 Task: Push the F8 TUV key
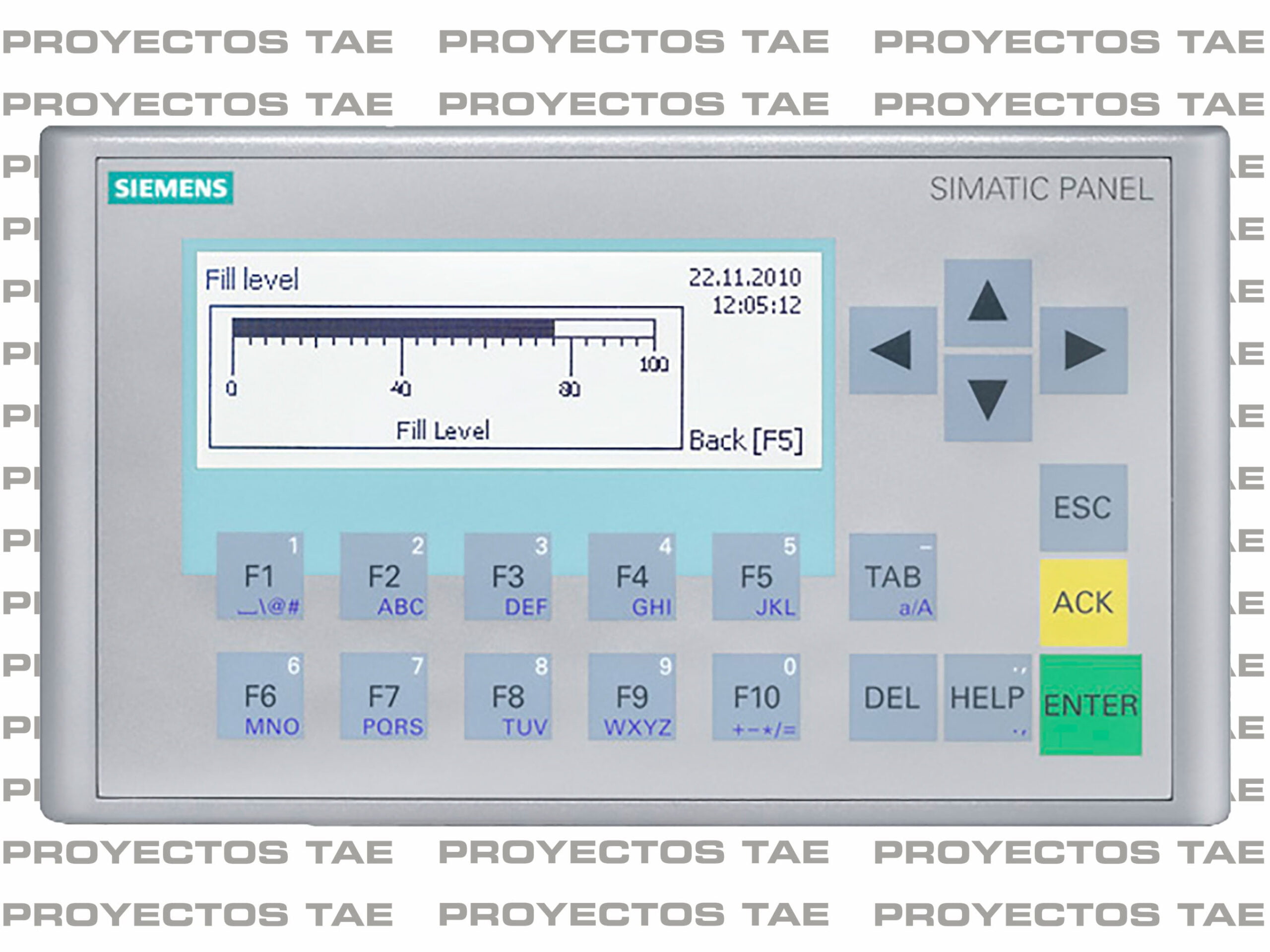(508, 696)
